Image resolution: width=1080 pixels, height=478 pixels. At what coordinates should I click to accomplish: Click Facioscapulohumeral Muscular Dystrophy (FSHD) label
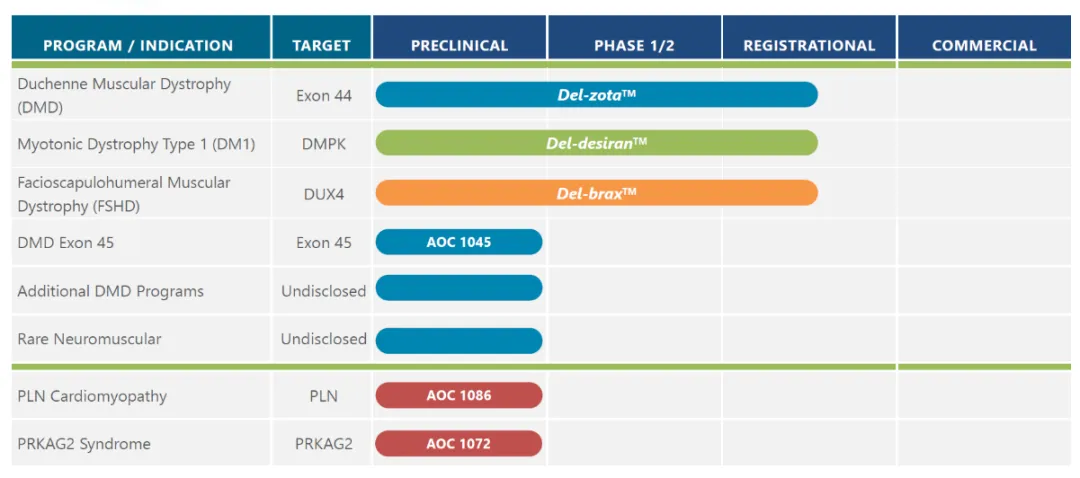point(124,194)
